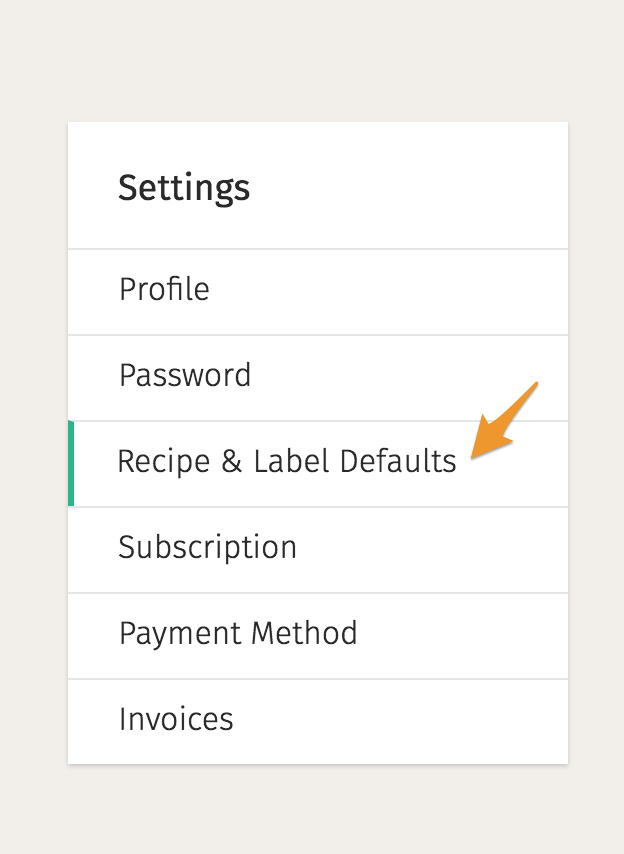This screenshot has width=624, height=854.
Task: Select Recipe & Label Defaults
Action: click(x=318, y=464)
